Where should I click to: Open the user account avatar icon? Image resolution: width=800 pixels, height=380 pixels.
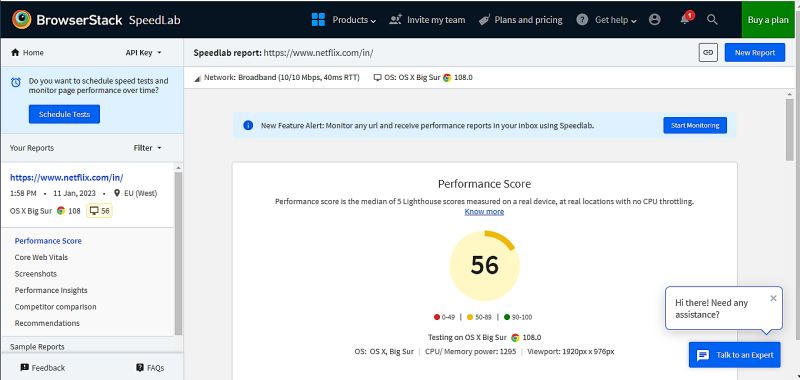(x=655, y=19)
